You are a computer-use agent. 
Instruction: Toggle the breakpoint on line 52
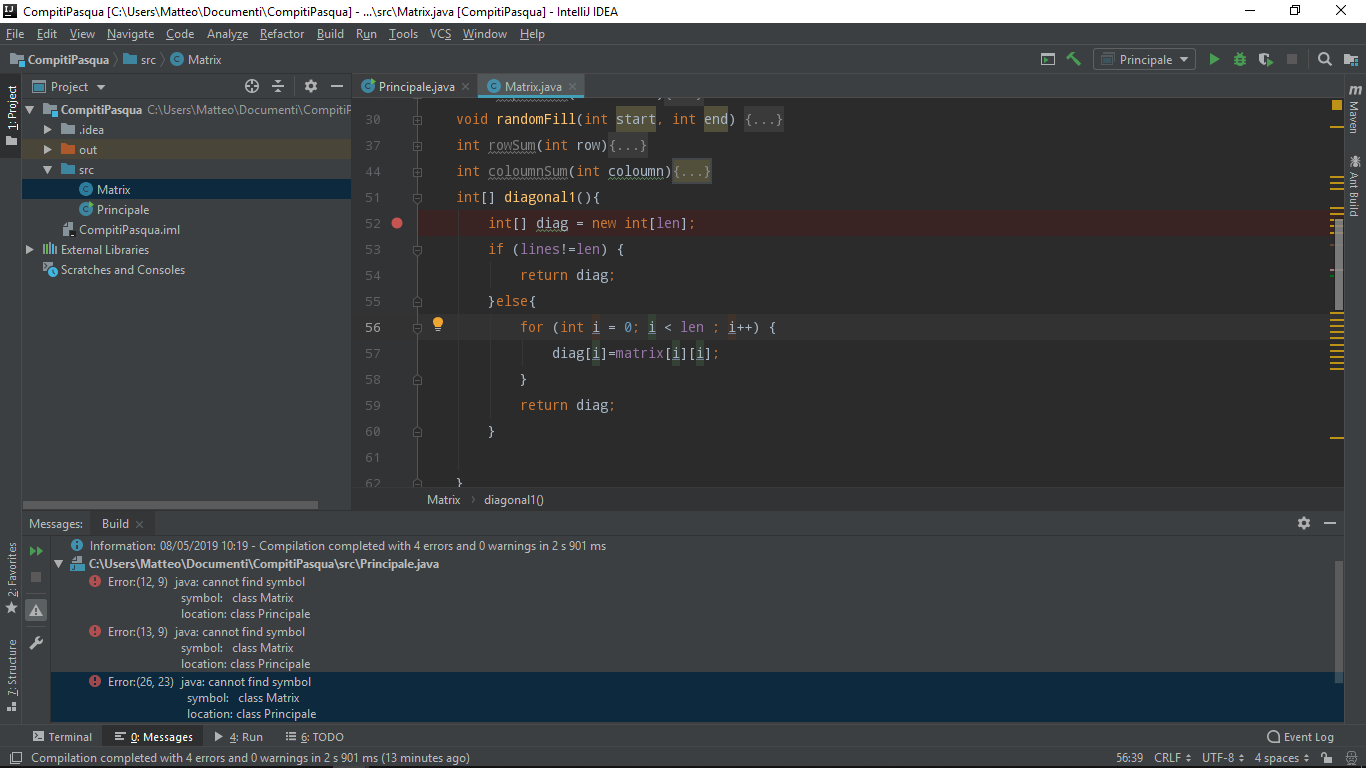point(397,223)
